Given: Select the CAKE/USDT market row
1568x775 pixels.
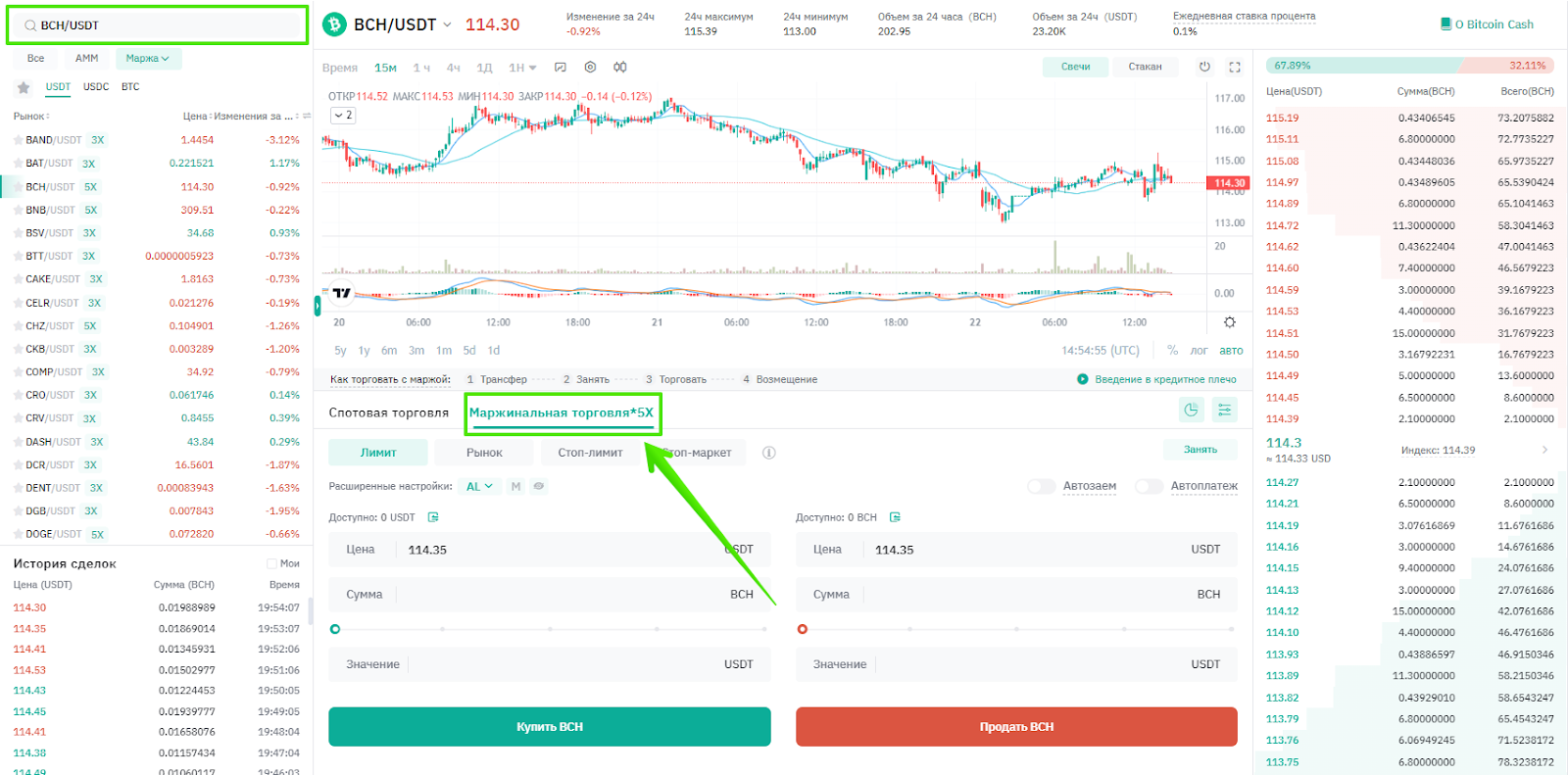Looking at the screenshot, I should (x=157, y=279).
